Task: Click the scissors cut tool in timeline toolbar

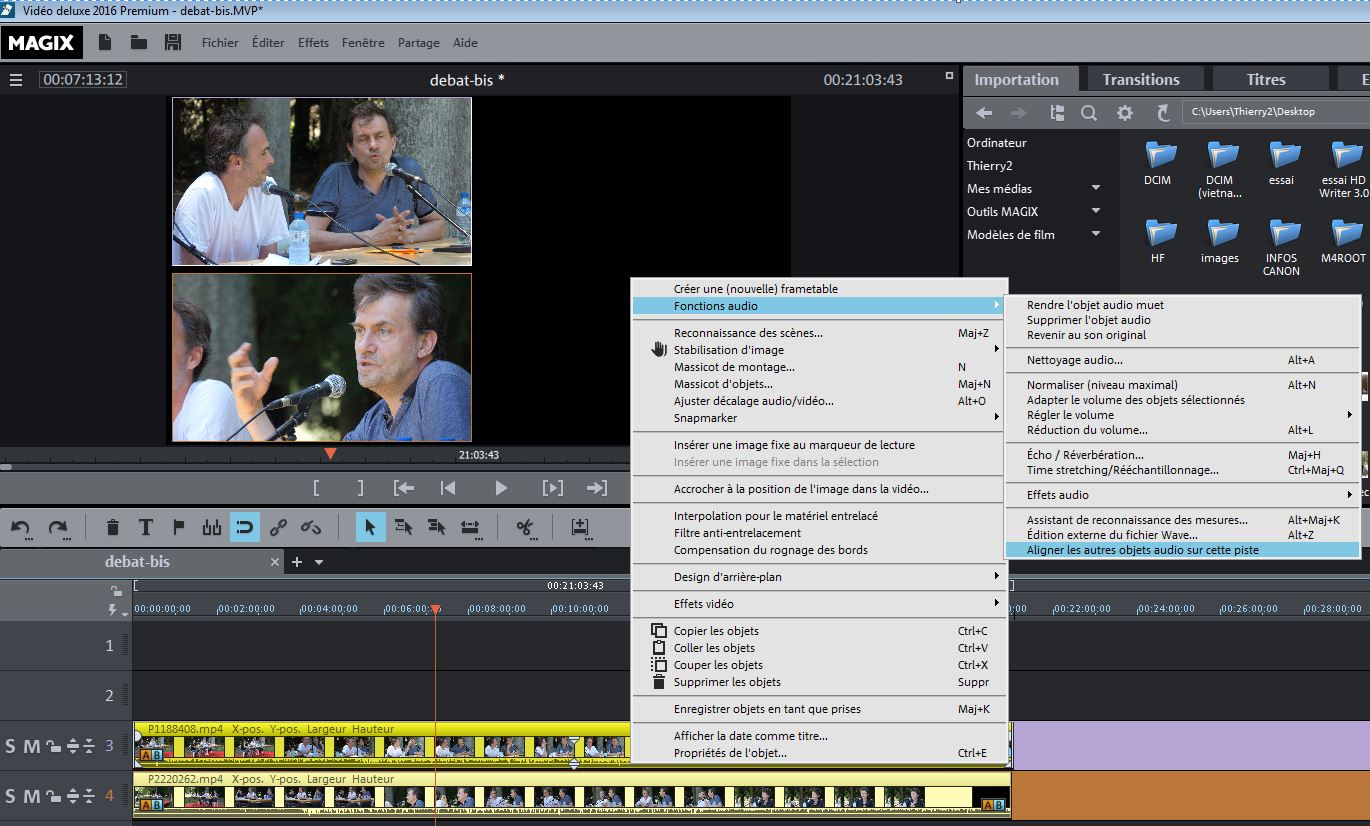Action: click(x=524, y=527)
